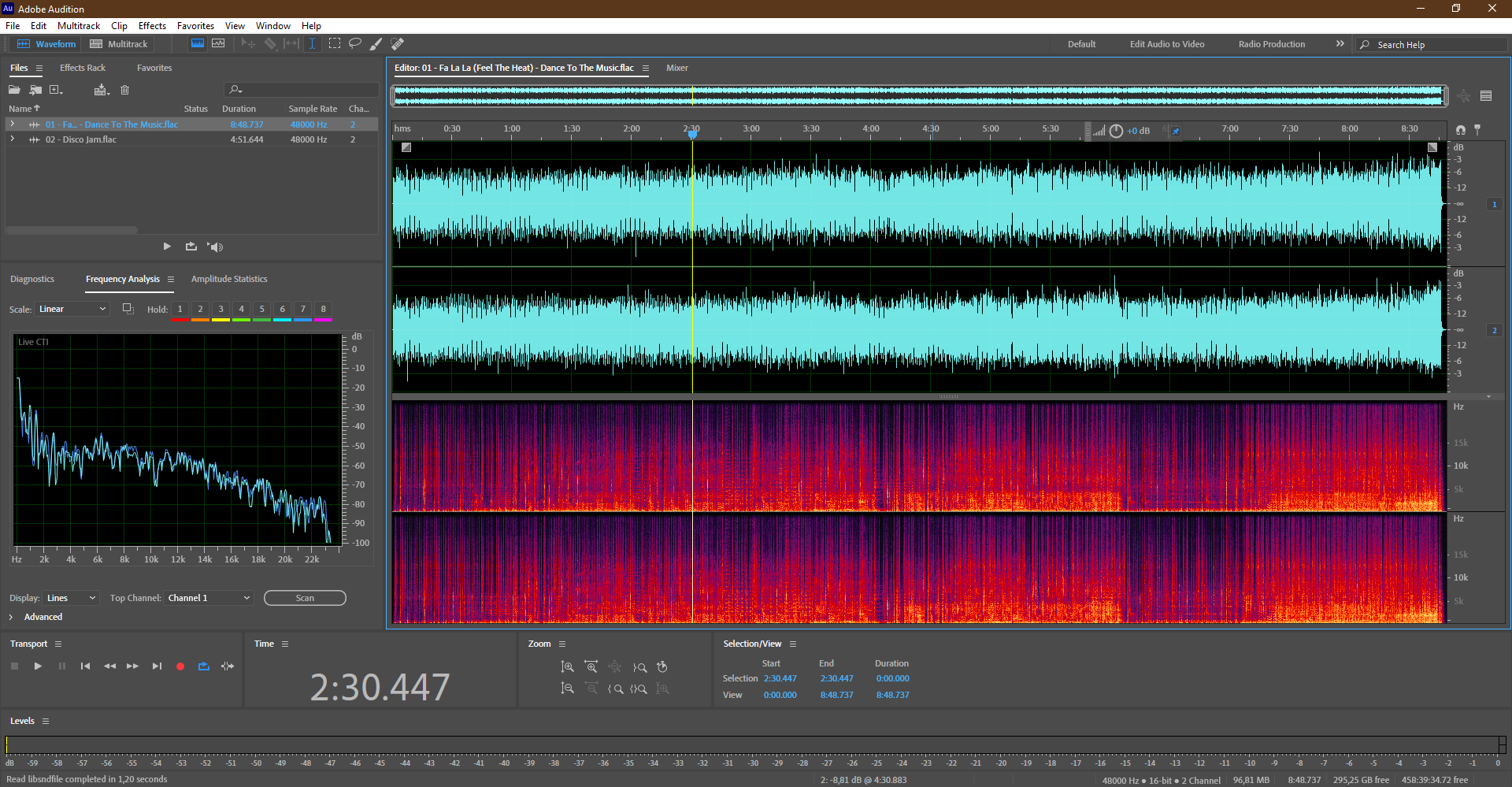Delete selected file with trash icon

pyautogui.click(x=124, y=90)
